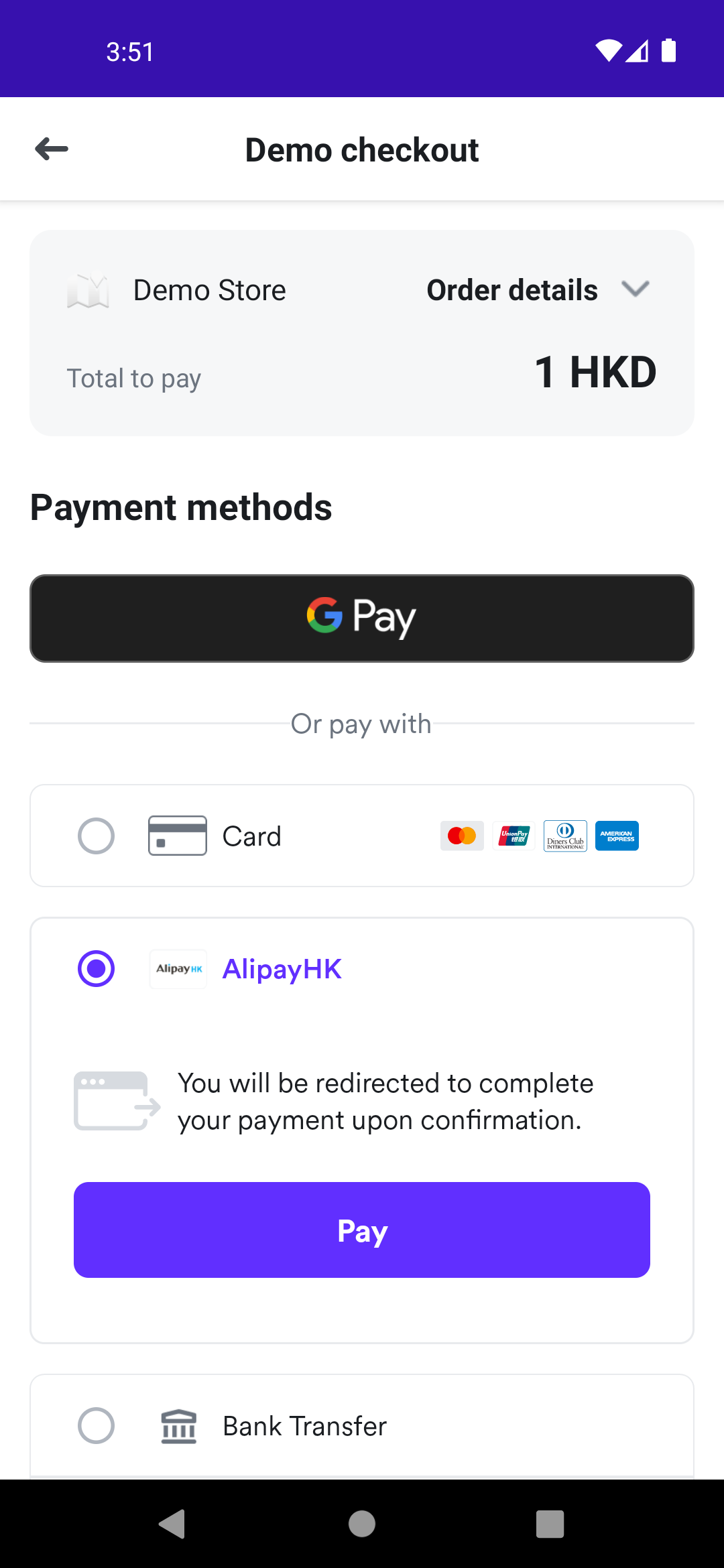Open the Order details label
The width and height of the screenshot is (724, 1568).
click(x=512, y=290)
